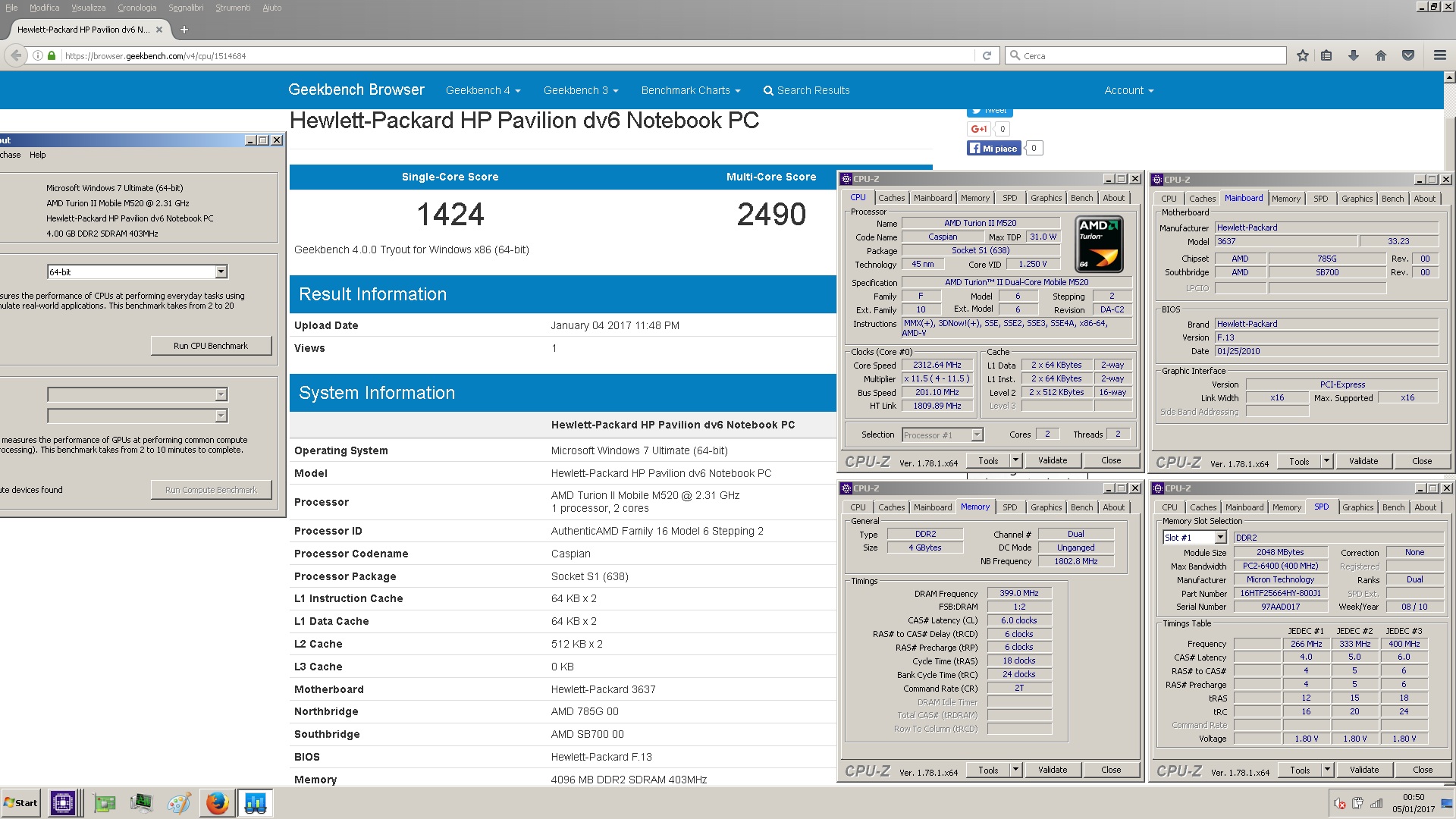This screenshot has height=819, width=1456.
Task: Open the Geekbench 4 dropdown menu
Action: pyautogui.click(x=483, y=90)
